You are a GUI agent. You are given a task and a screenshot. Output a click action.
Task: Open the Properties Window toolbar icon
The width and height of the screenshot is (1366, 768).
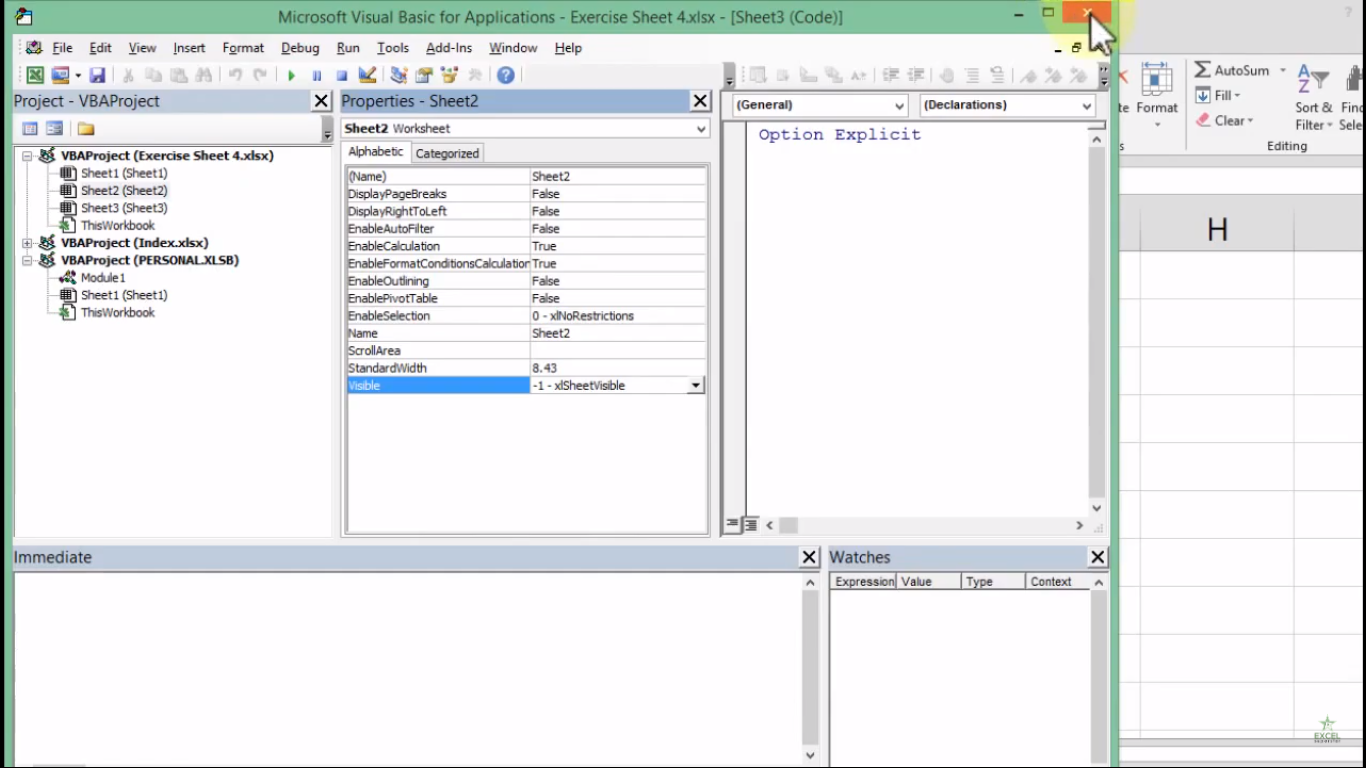point(424,75)
